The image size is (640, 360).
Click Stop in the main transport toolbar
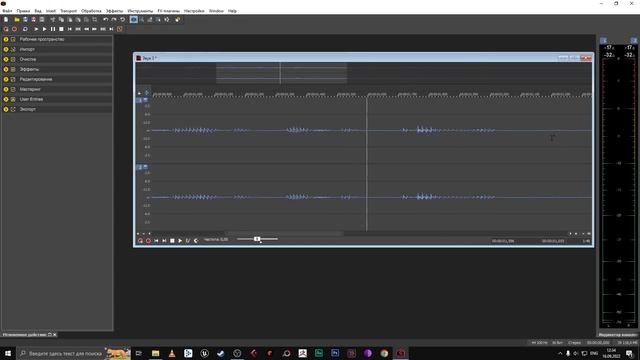coord(61,29)
